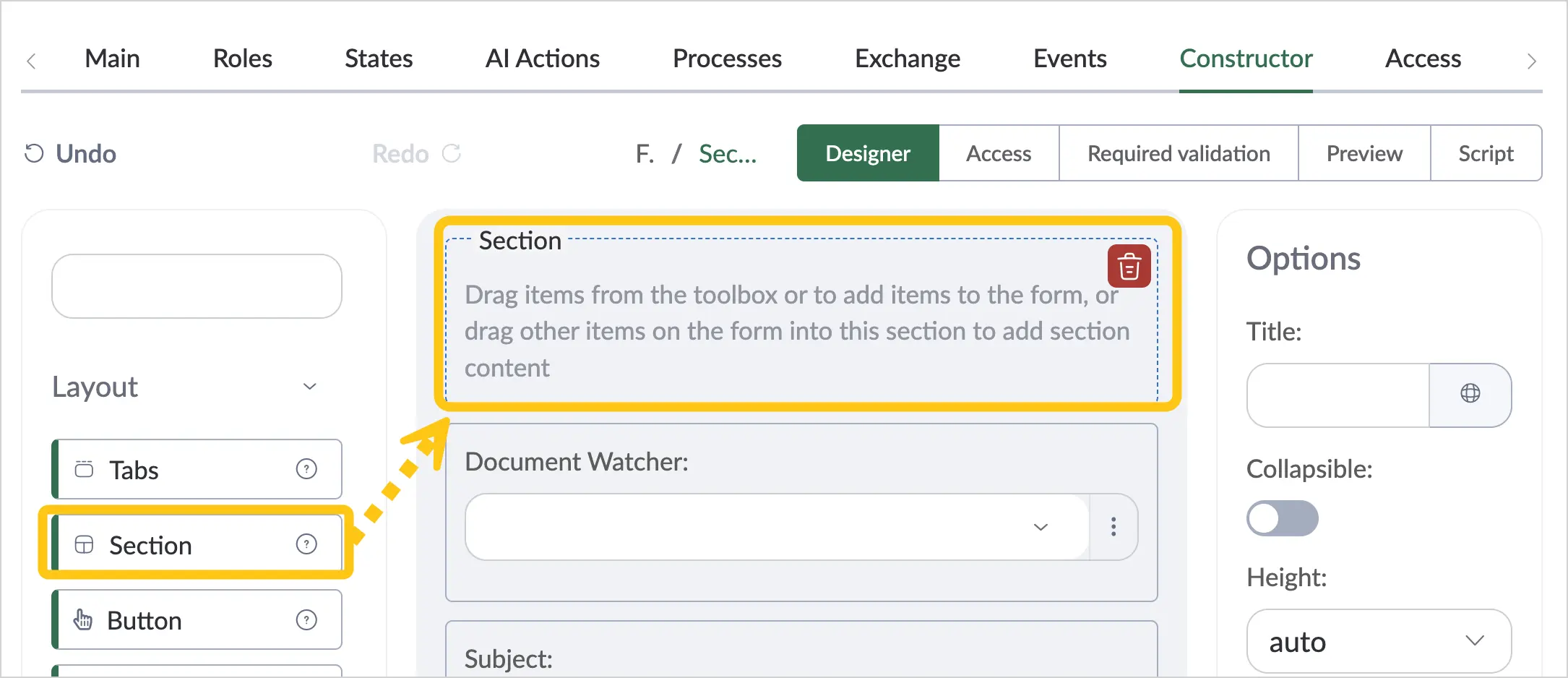The height and width of the screenshot is (678, 1568).
Task: Open the Processes tab
Action: 727,59
